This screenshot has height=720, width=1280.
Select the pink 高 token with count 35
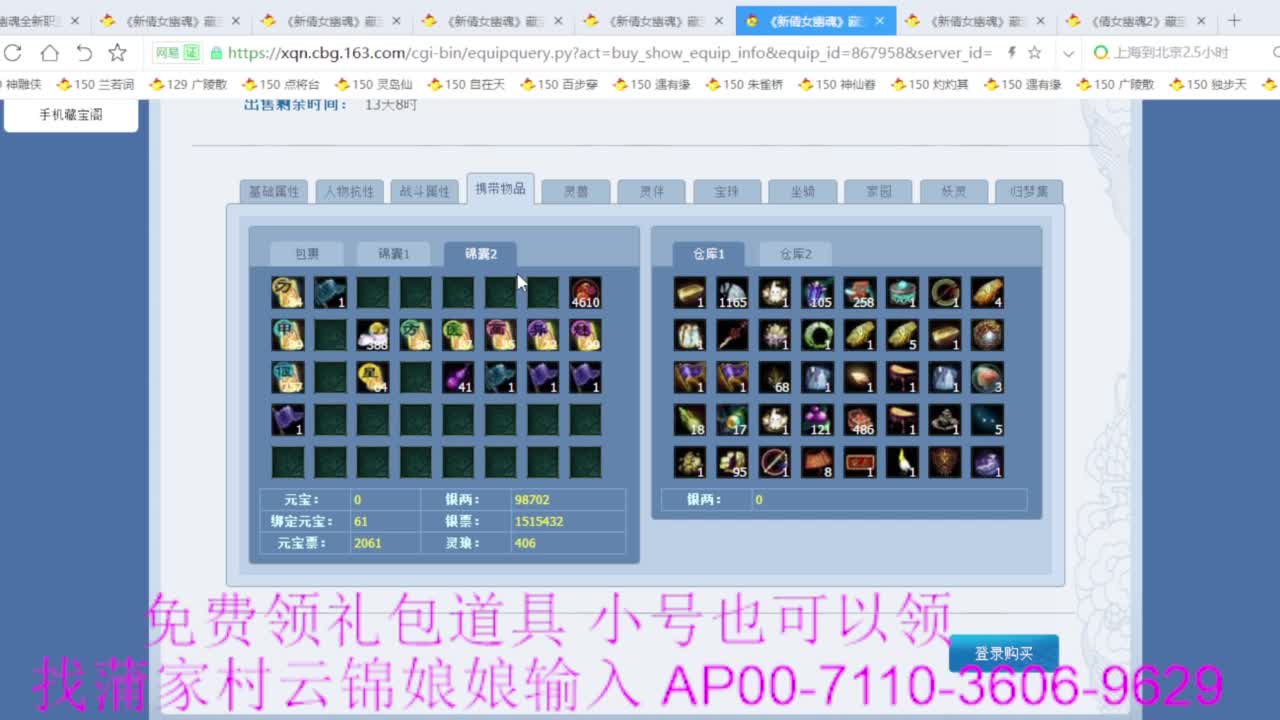pos(501,335)
